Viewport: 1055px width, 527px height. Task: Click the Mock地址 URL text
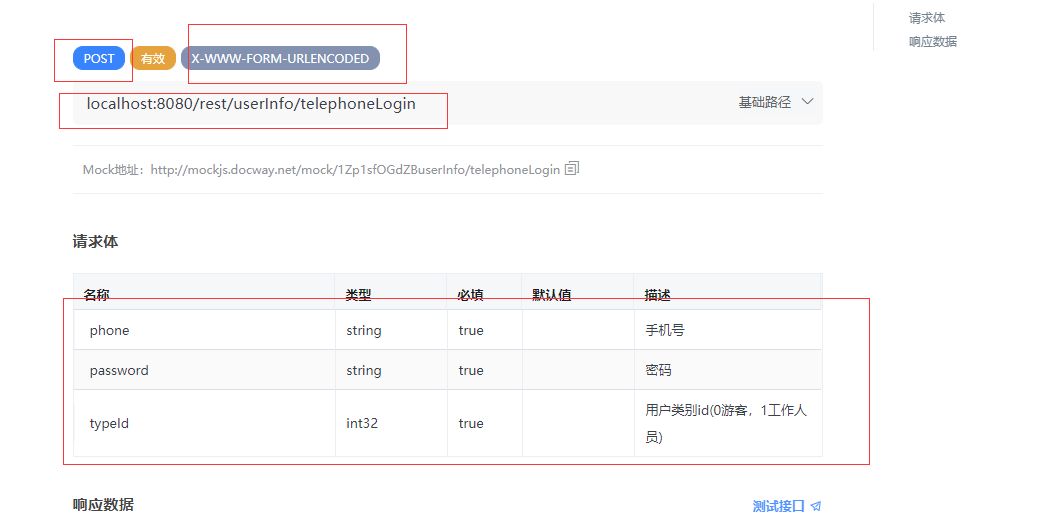pyautogui.click(x=355, y=170)
